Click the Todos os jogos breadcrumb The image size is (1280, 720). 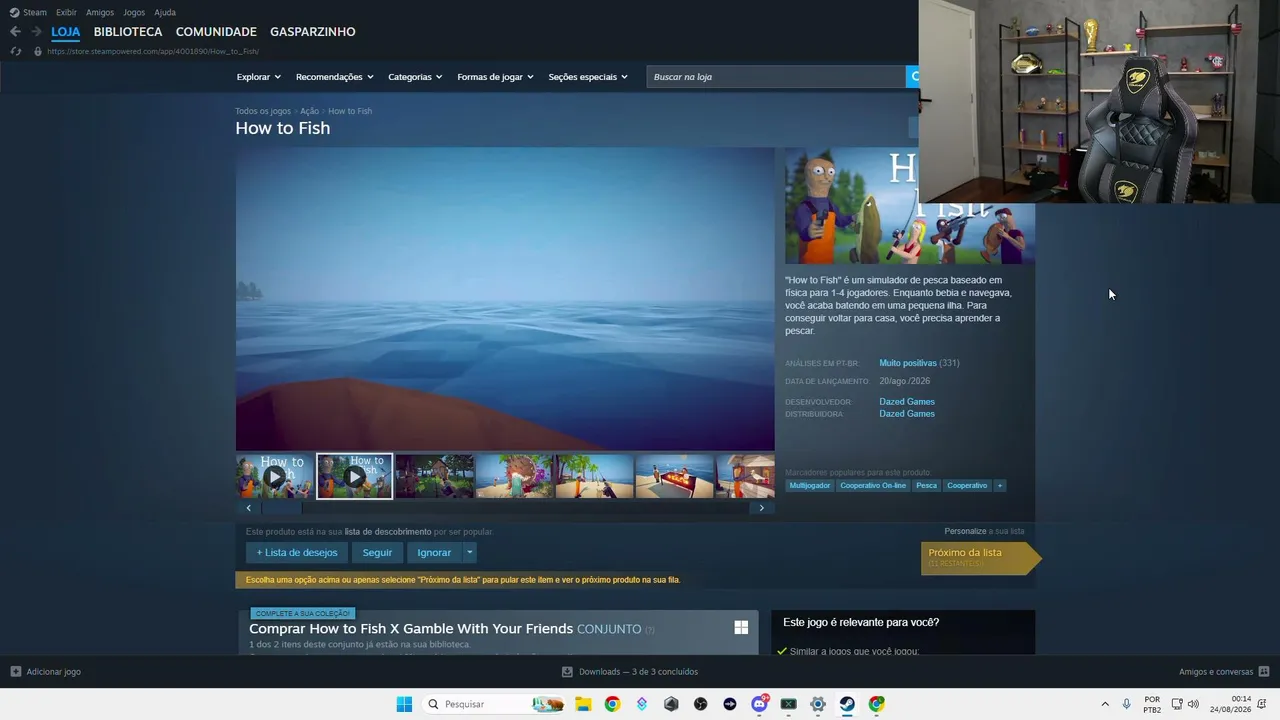point(263,111)
